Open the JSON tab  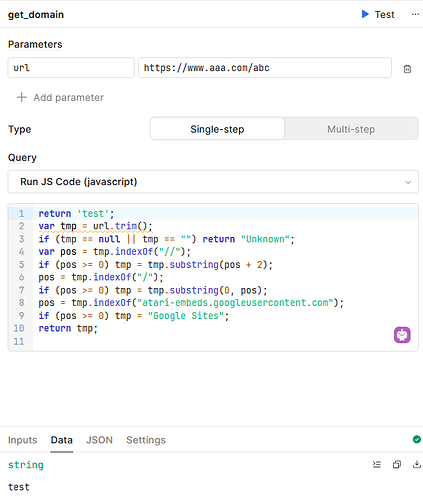click(x=99, y=440)
